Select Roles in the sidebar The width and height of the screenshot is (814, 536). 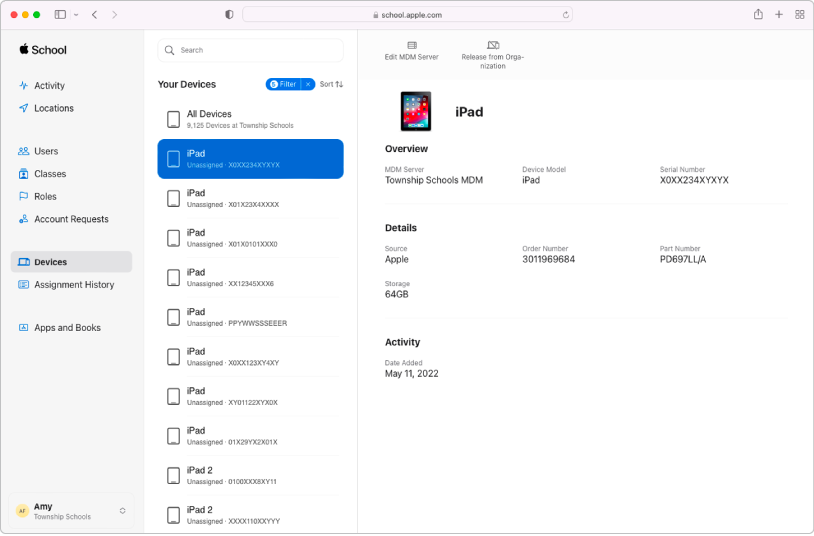(45, 197)
